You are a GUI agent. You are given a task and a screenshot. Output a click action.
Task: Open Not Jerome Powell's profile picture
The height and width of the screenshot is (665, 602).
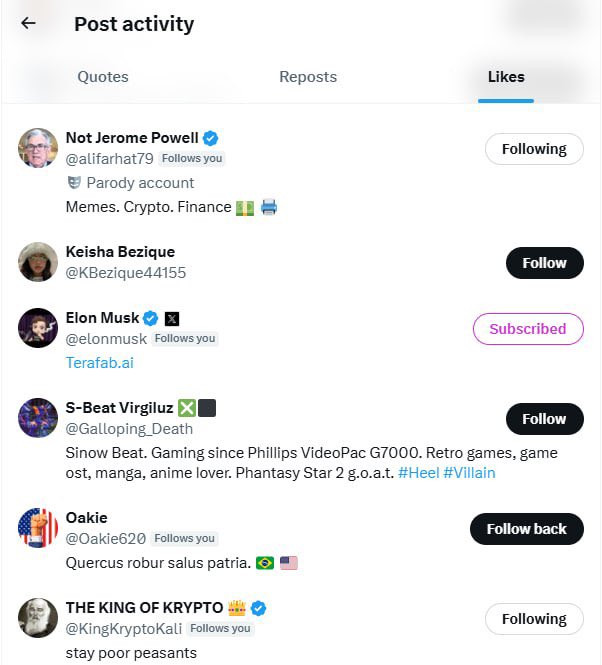click(x=38, y=148)
